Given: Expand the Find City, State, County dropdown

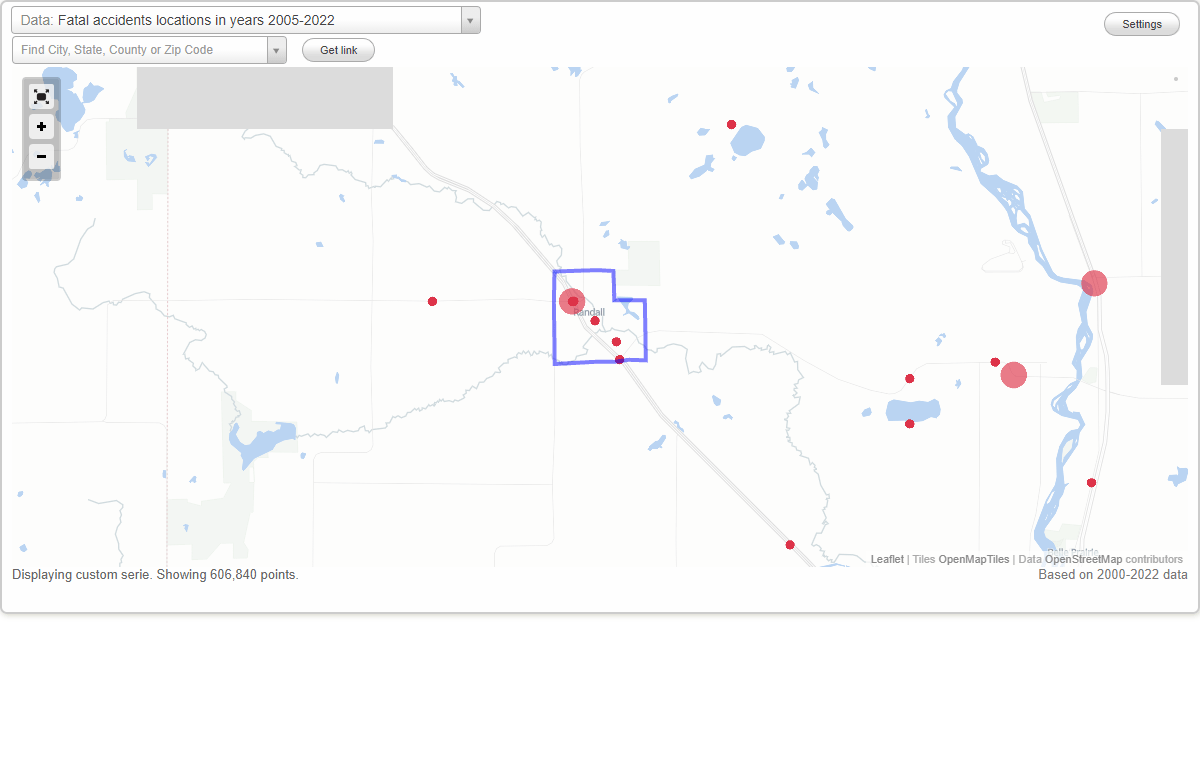Looking at the screenshot, I should pos(277,49).
